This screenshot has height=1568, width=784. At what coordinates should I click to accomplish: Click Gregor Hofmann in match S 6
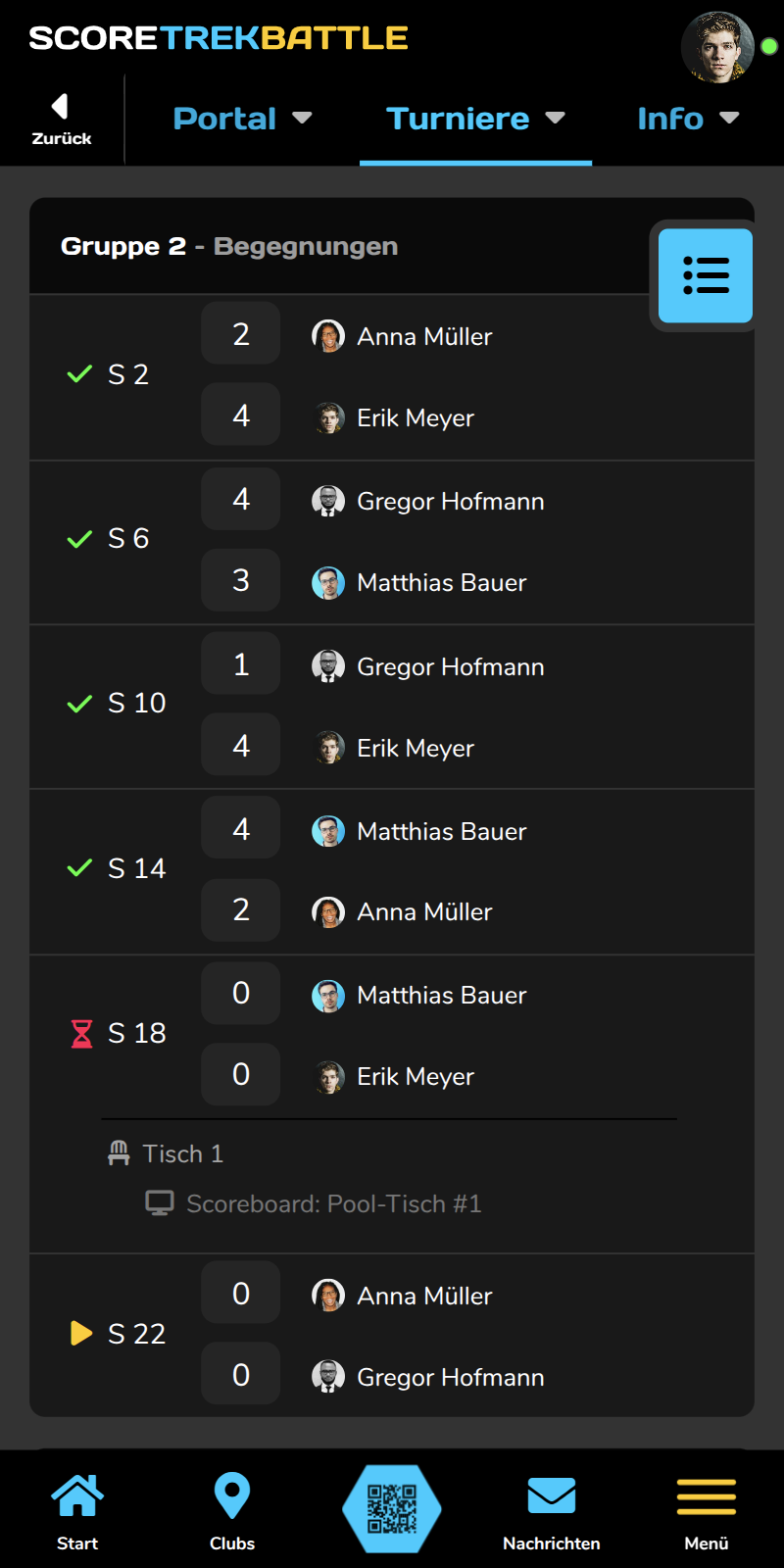point(450,501)
